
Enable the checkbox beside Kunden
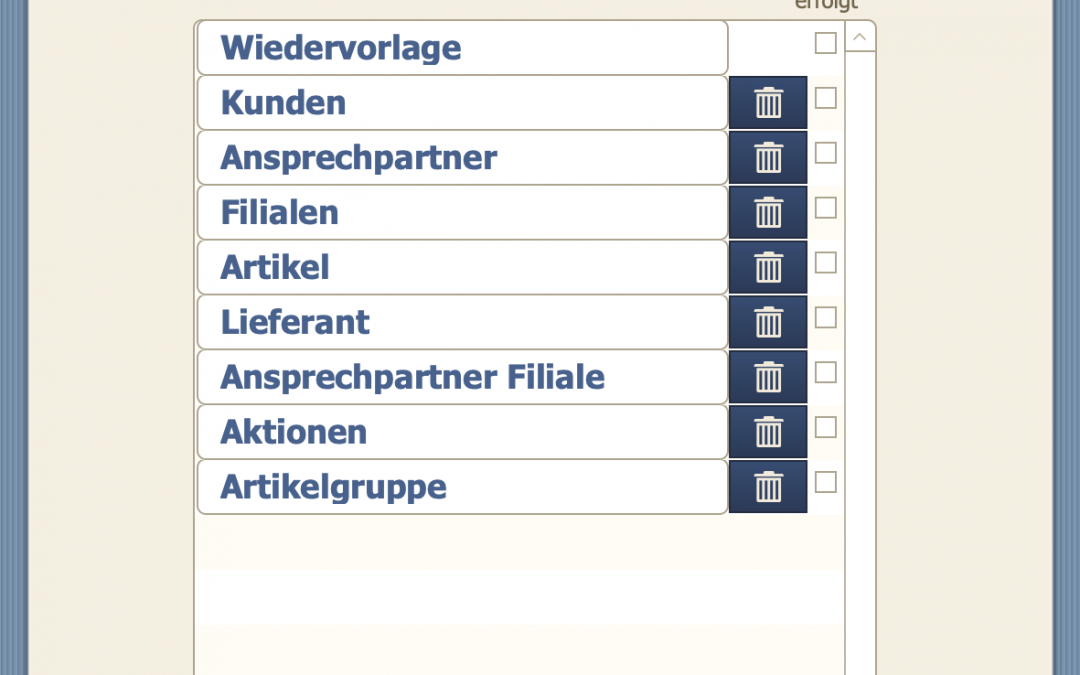[825, 98]
